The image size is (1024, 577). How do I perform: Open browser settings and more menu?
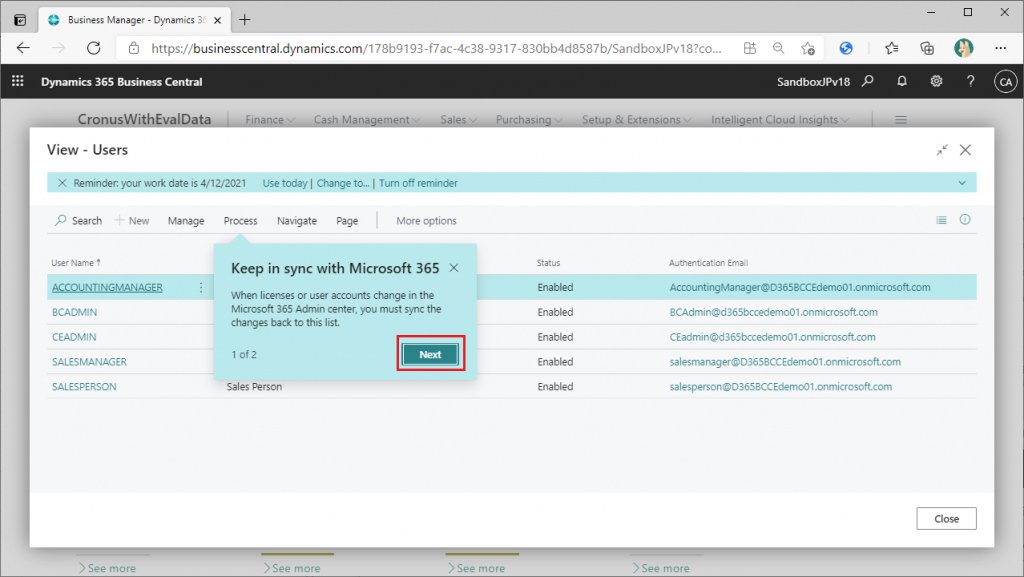point(1000,48)
